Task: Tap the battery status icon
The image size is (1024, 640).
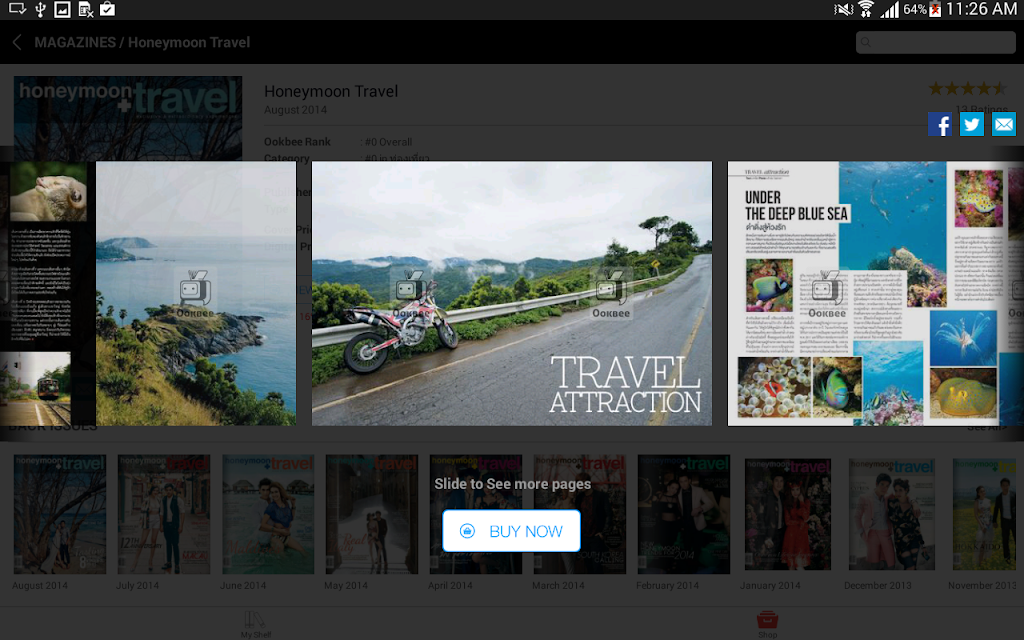Action: [935, 9]
